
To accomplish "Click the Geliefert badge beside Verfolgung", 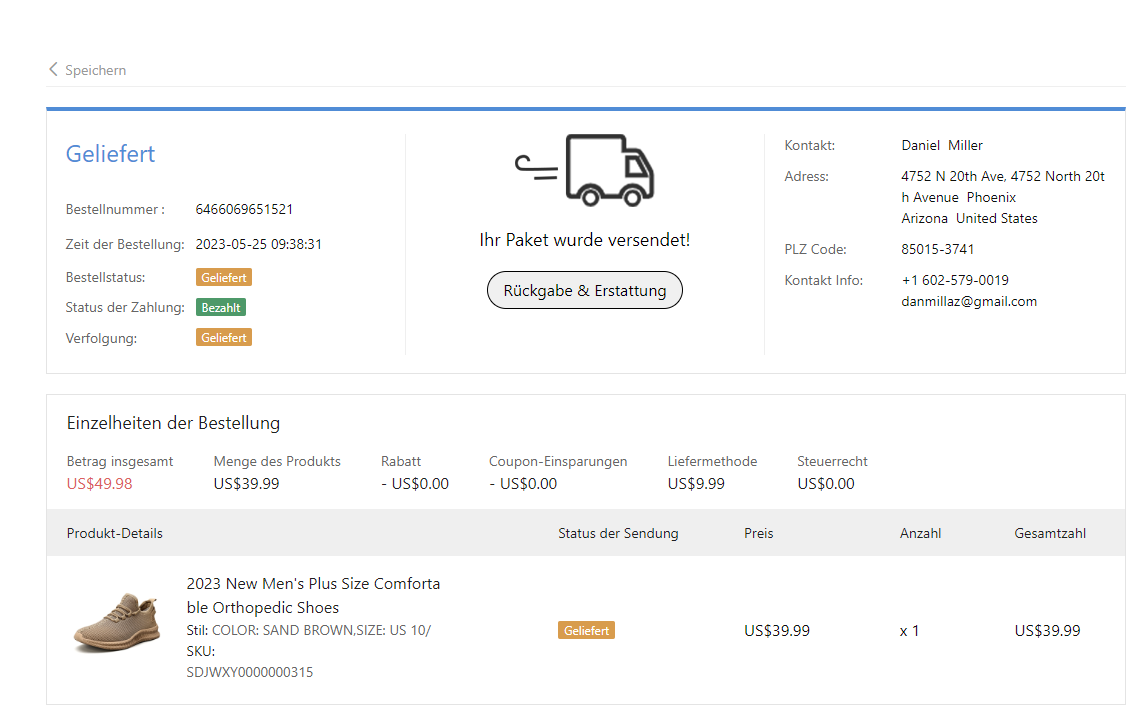I will (x=223, y=338).
